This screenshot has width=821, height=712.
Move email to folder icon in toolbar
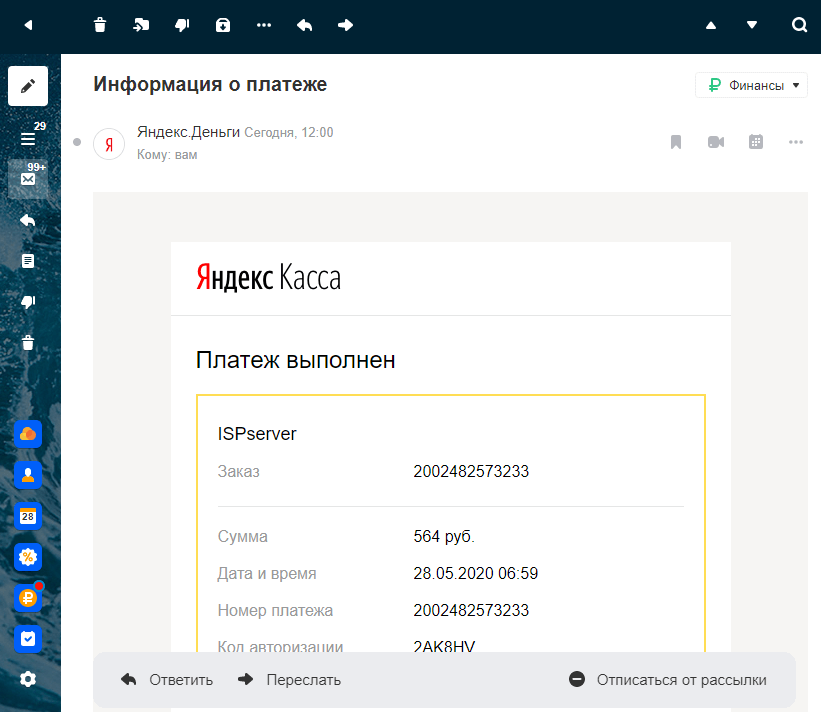click(141, 25)
